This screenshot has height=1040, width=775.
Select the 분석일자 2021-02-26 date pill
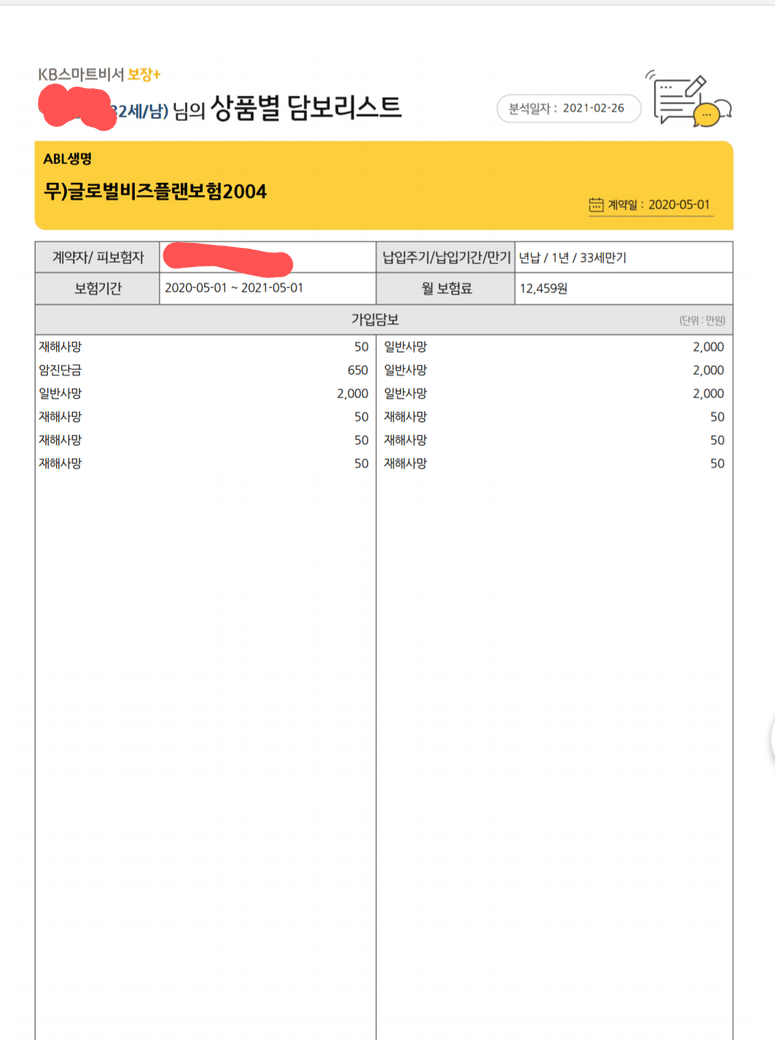pyautogui.click(x=568, y=108)
